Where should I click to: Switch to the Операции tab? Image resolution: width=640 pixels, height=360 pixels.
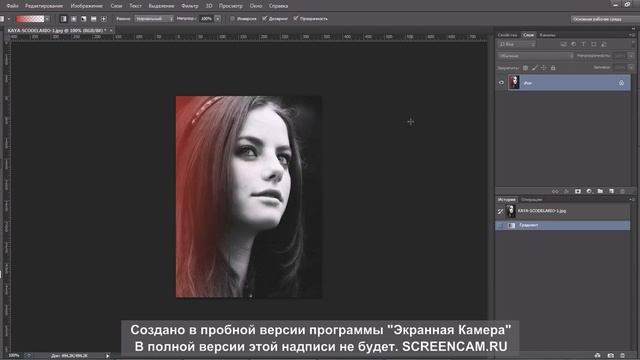[x=532, y=200]
